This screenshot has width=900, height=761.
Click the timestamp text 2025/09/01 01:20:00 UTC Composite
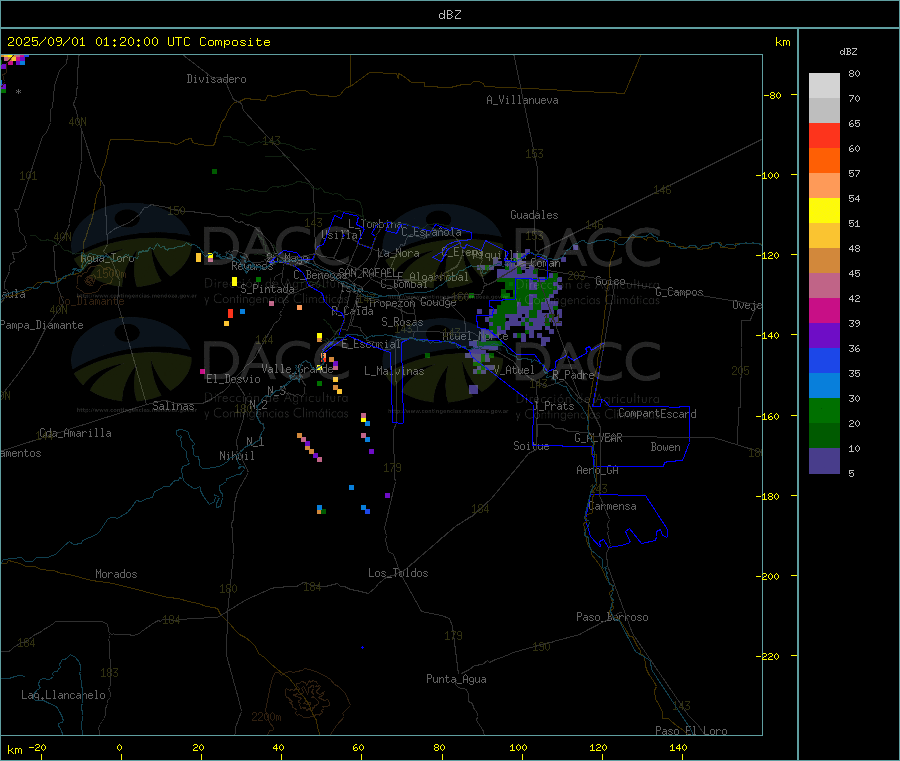(138, 42)
